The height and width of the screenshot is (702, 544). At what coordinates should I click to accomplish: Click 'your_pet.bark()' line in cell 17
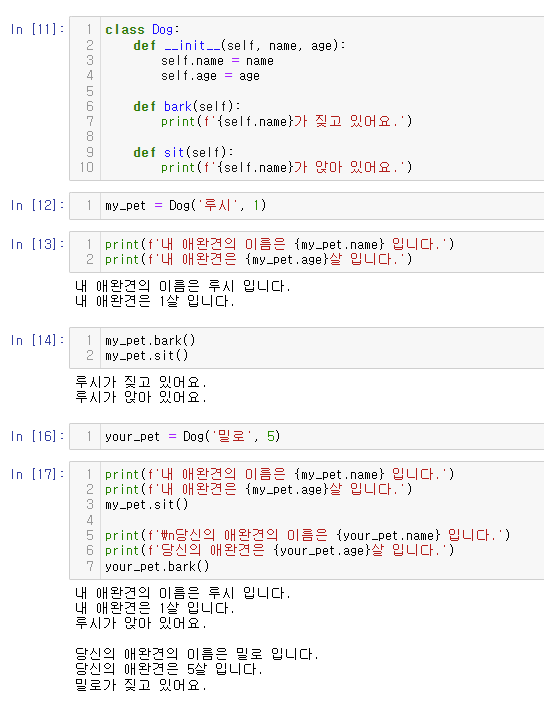pyautogui.click(x=157, y=567)
